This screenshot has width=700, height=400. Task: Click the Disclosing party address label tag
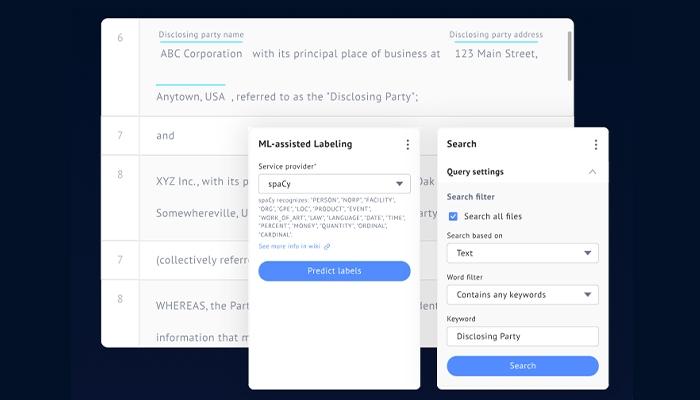coord(496,35)
